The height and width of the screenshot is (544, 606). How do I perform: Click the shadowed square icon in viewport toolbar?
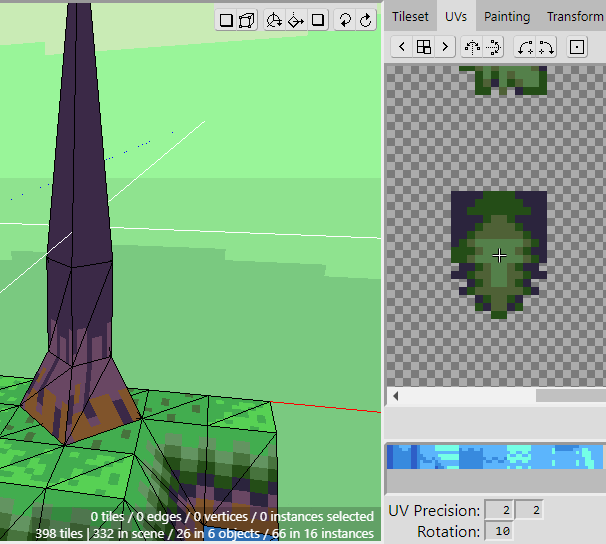pos(318,20)
